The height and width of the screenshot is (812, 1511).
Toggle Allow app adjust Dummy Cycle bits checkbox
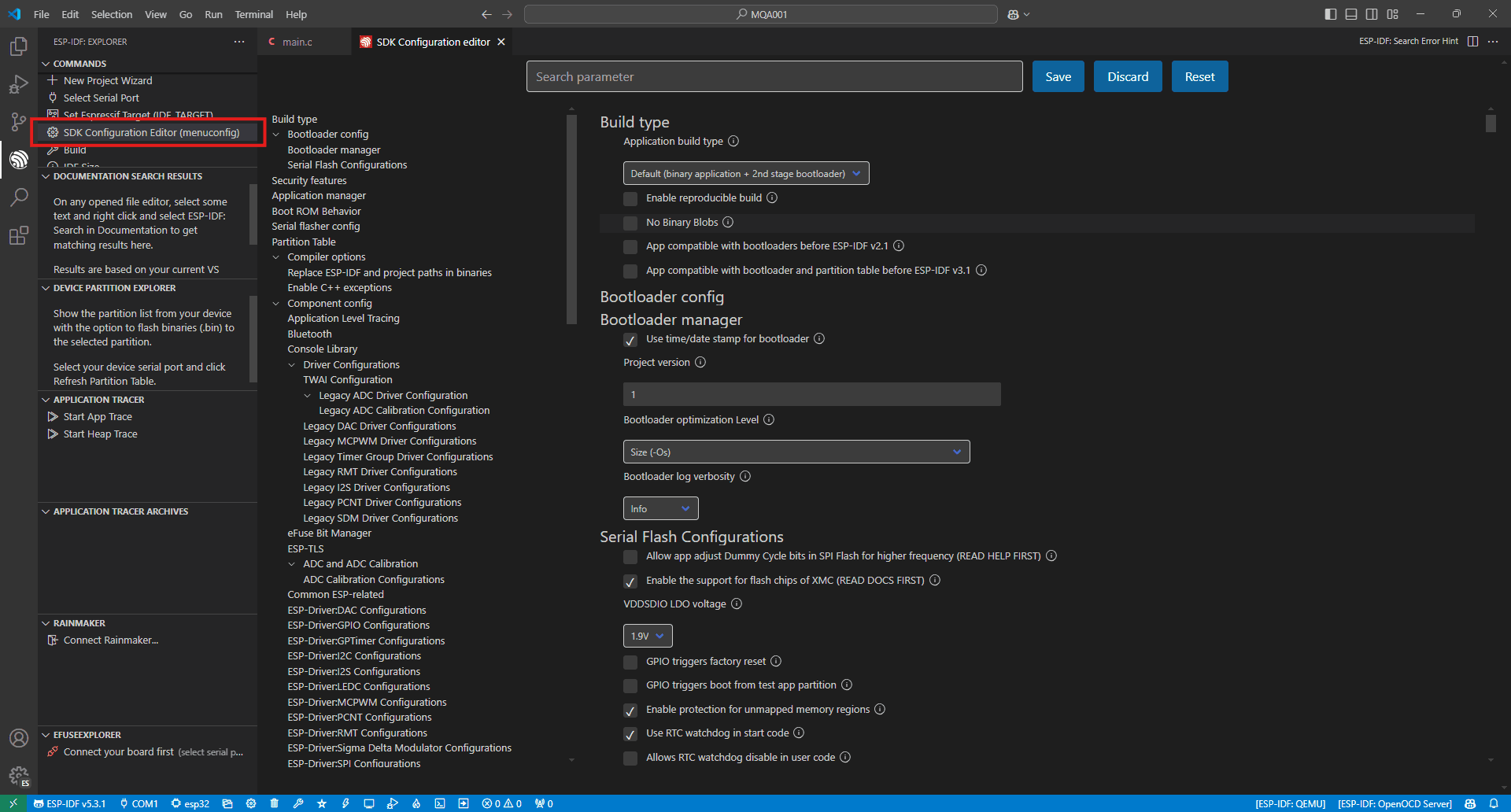630,557
